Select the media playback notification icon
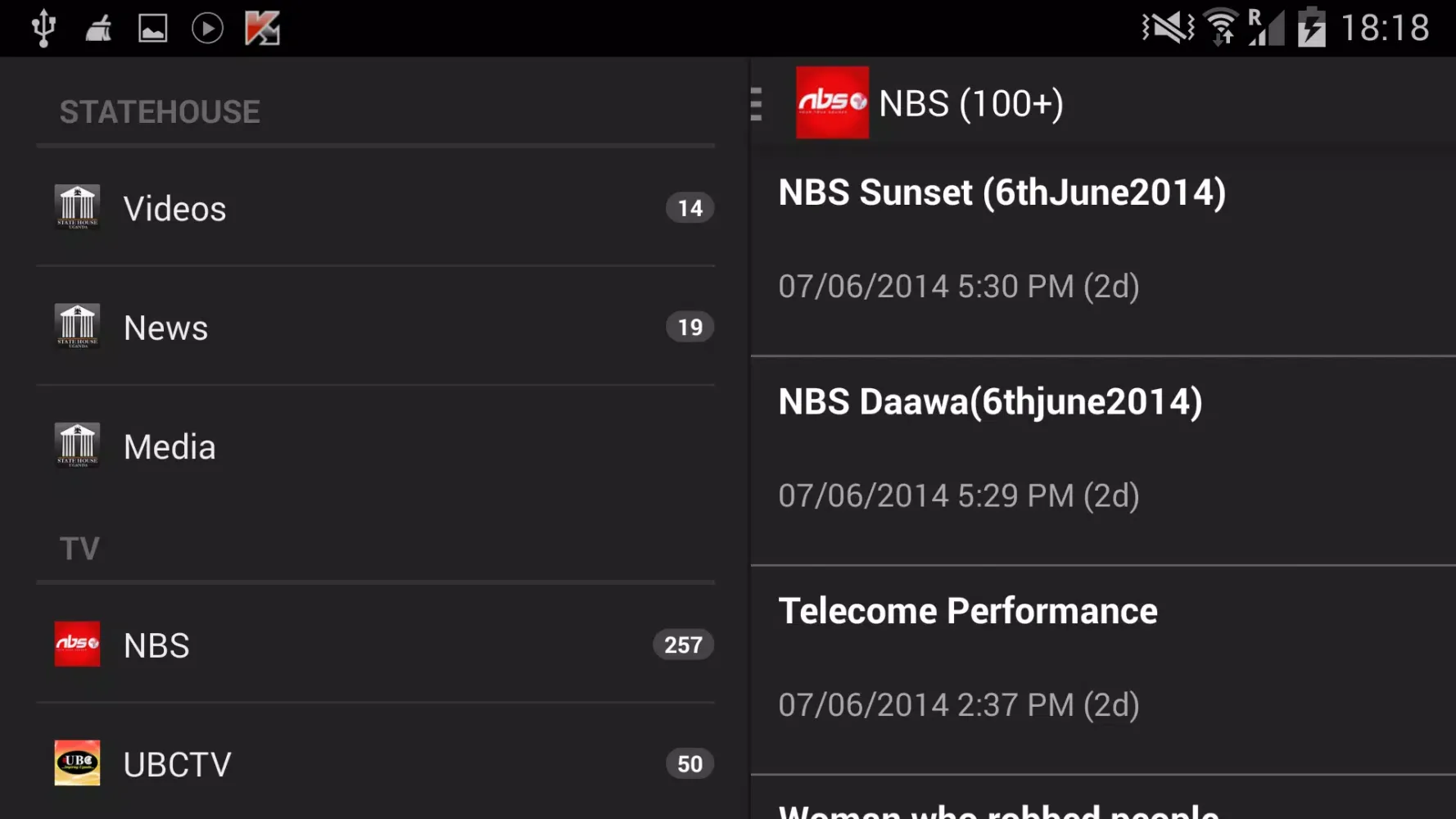1456x819 pixels. (x=207, y=27)
